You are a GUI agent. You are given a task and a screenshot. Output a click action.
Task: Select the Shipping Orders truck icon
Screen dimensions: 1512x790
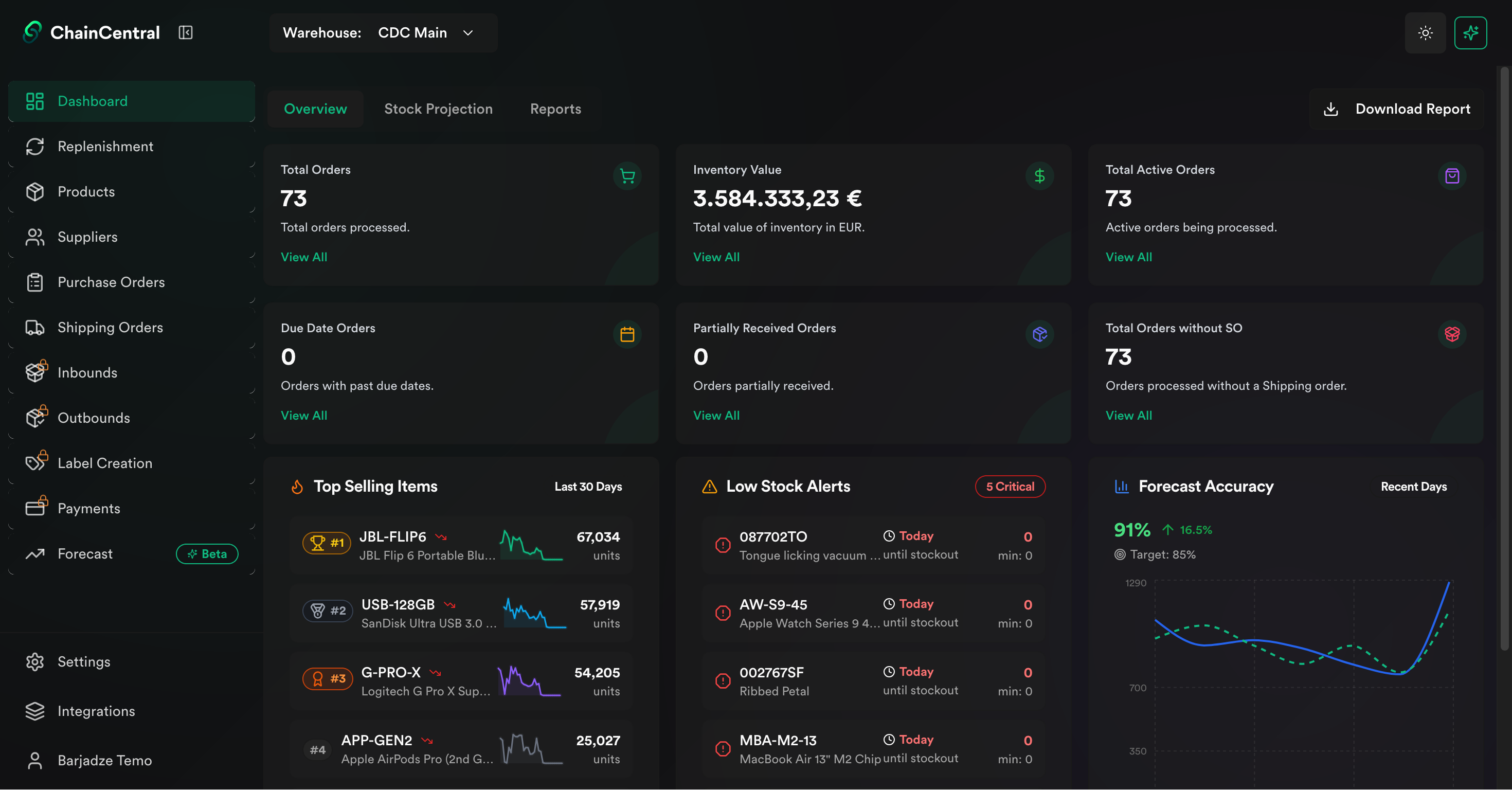(x=35, y=327)
